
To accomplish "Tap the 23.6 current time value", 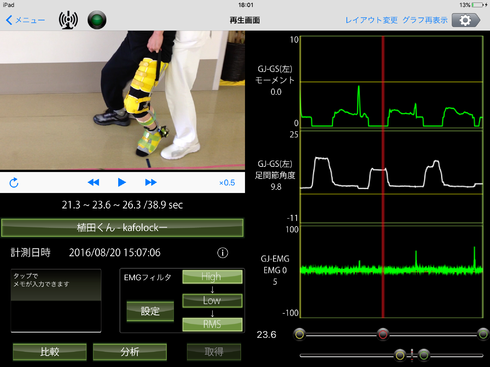I will click(266, 334).
